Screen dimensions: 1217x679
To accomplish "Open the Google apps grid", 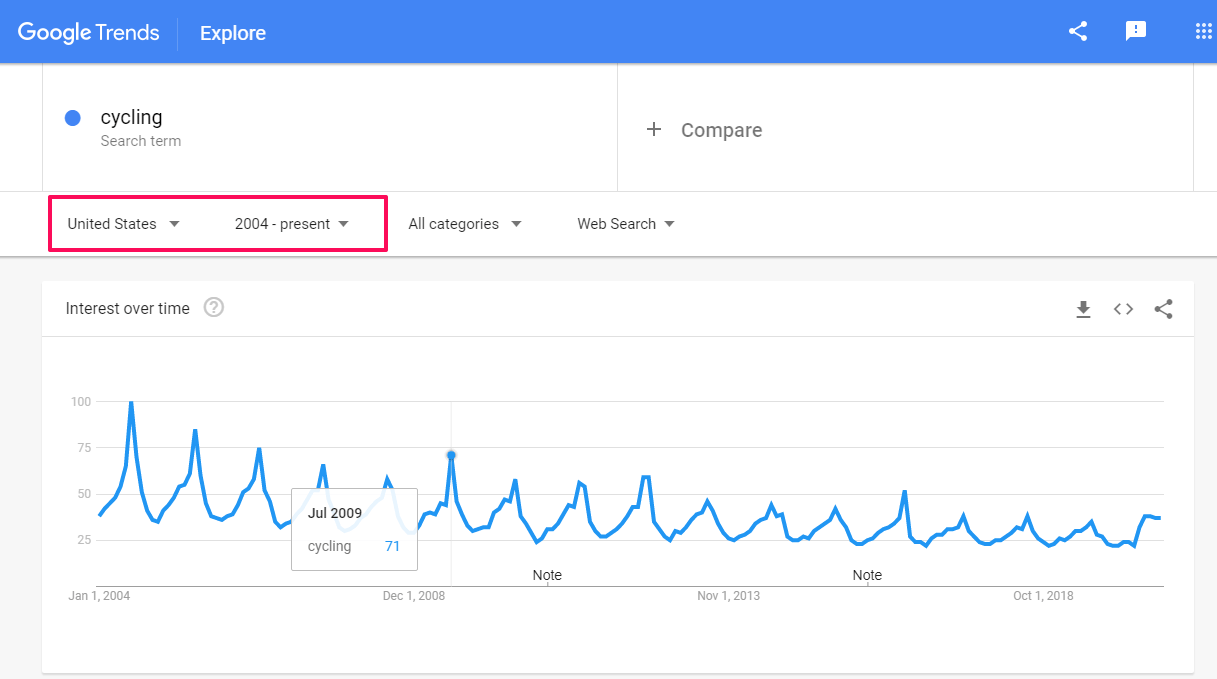I will point(1203,31).
